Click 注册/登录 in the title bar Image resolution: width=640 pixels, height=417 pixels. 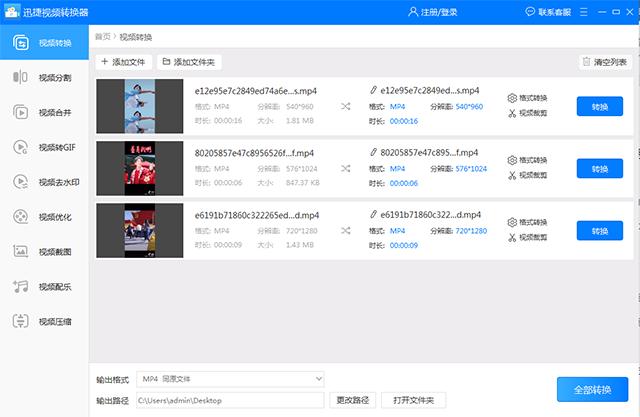tap(433, 12)
